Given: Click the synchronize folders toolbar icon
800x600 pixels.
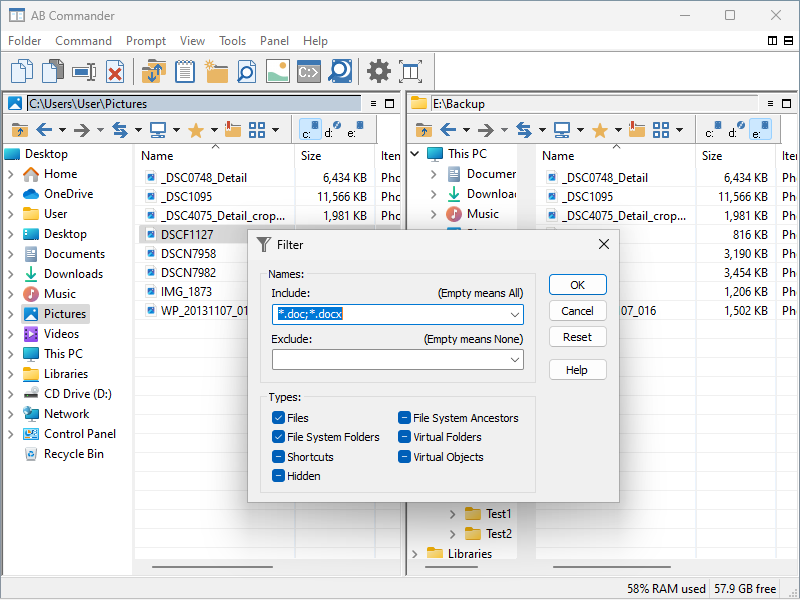Looking at the screenshot, I should pyautogui.click(x=154, y=71).
